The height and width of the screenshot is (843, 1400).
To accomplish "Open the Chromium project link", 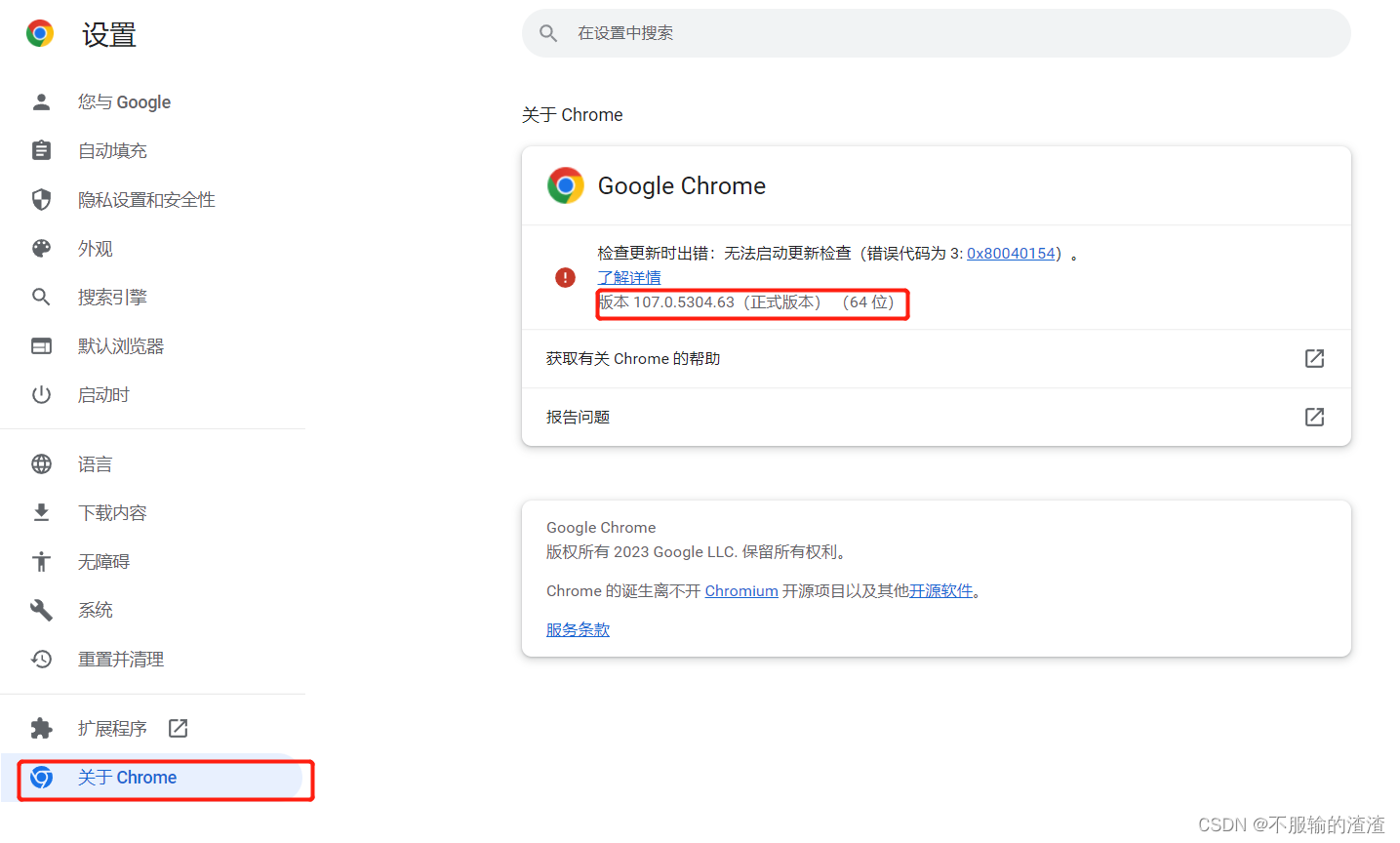I will pos(741,590).
